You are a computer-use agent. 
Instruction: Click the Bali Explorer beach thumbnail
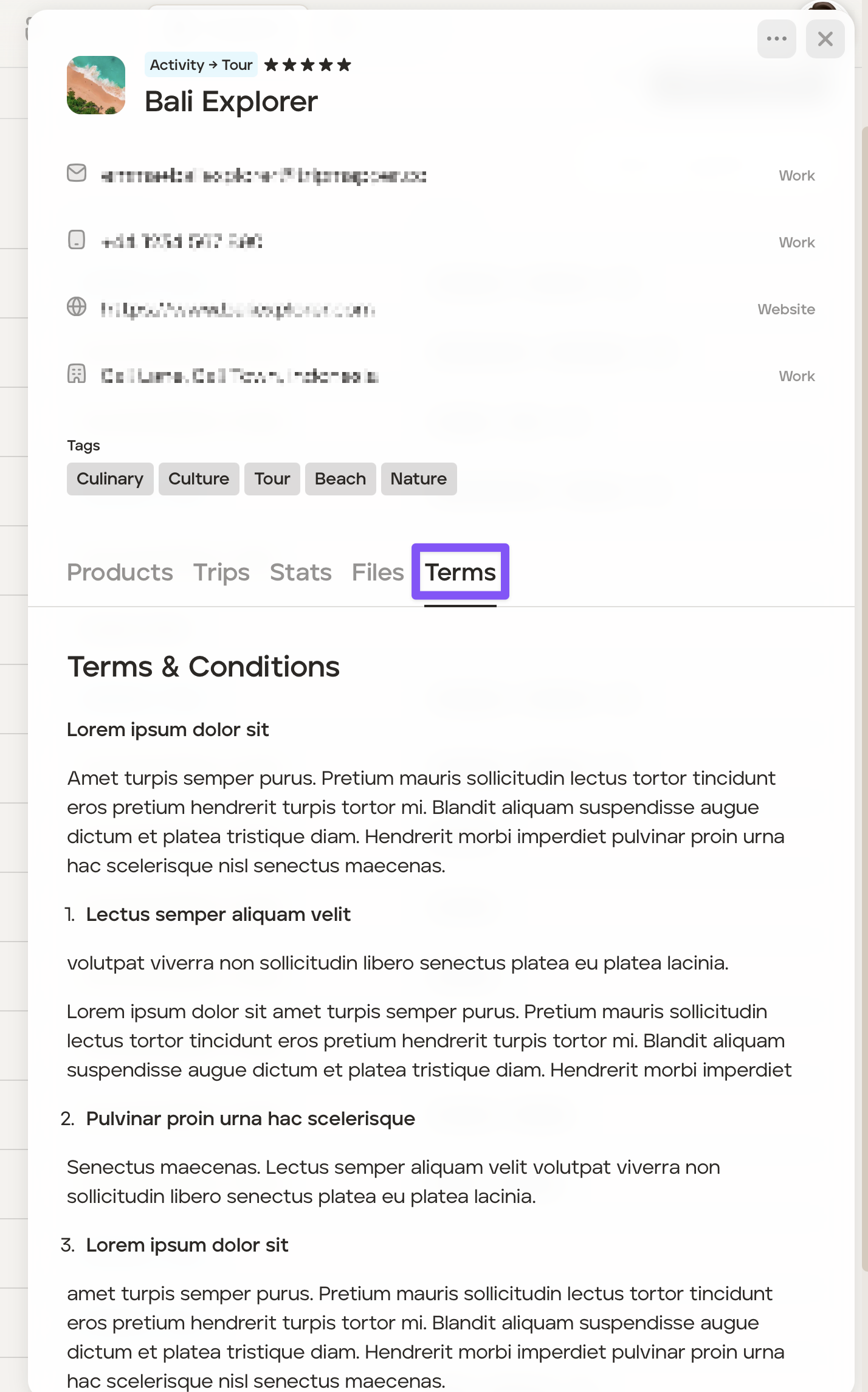pos(96,85)
